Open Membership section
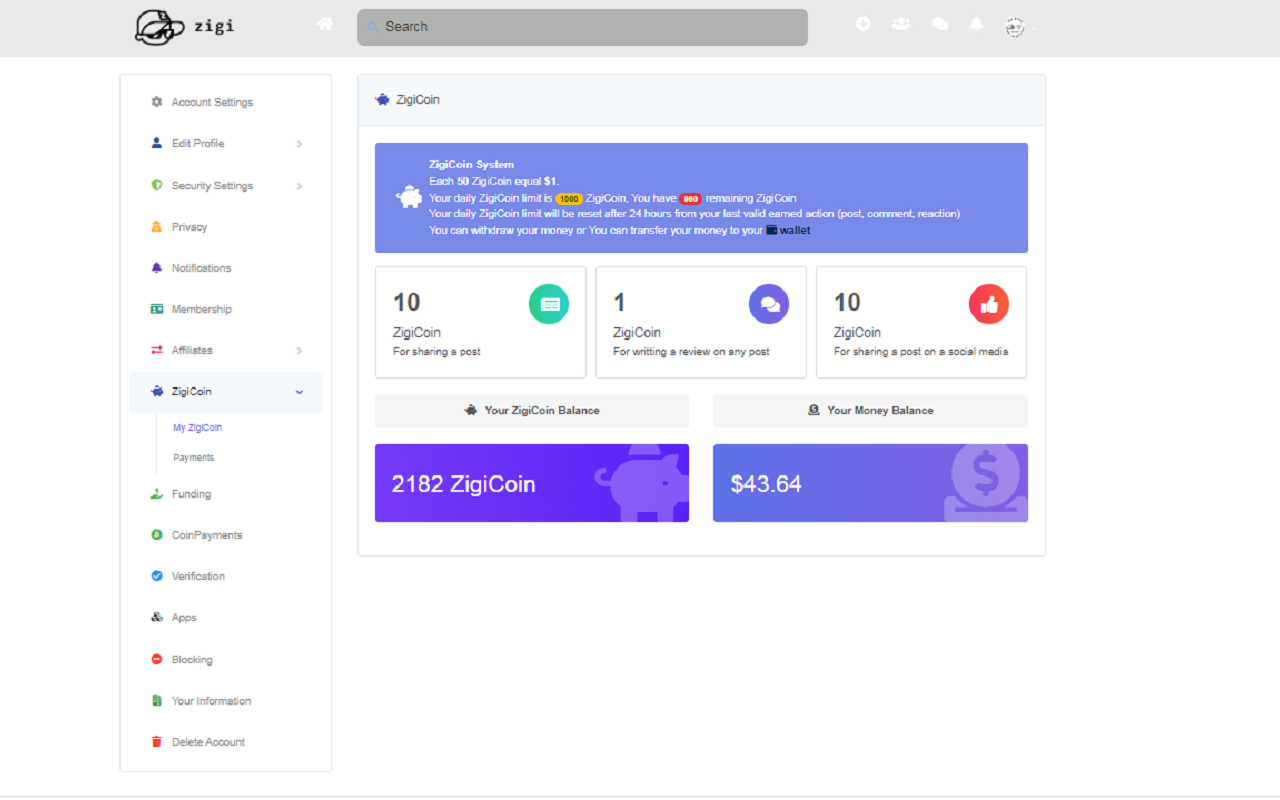The height and width of the screenshot is (800, 1280). [x=201, y=309]
